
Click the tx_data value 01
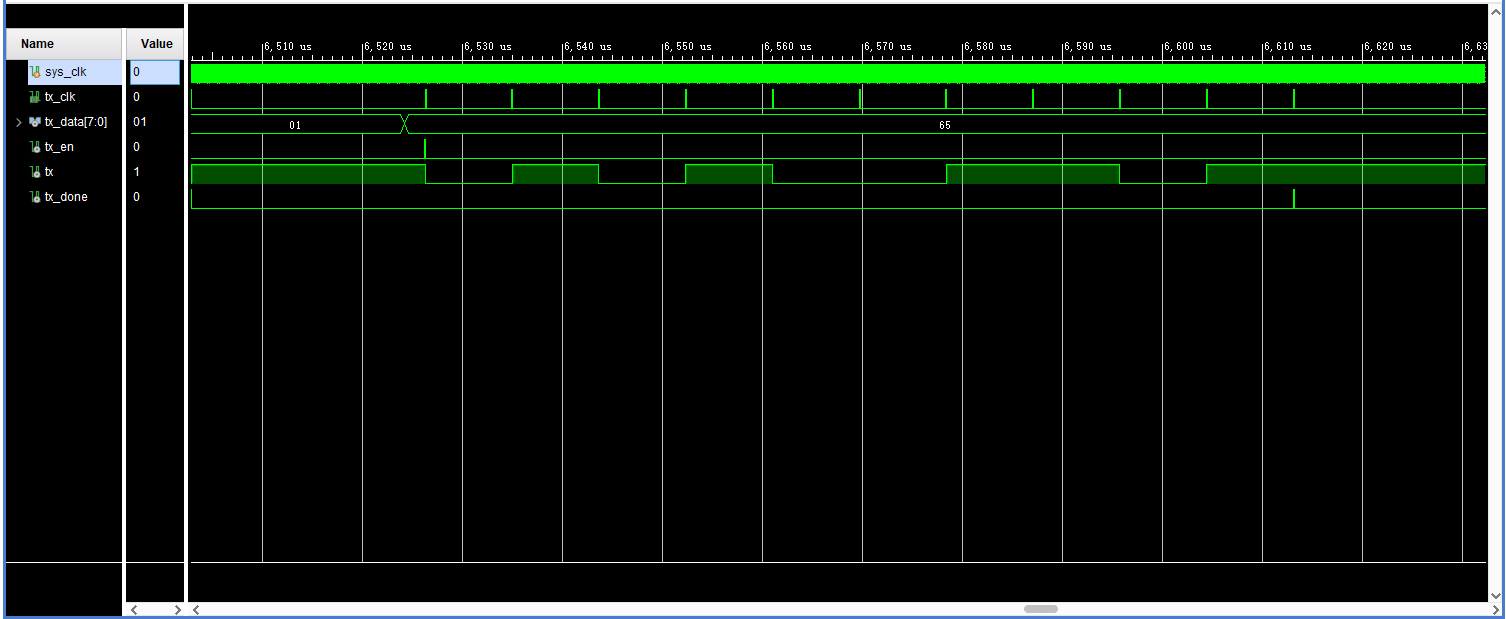pyautogui.click(x=140, y=122)
